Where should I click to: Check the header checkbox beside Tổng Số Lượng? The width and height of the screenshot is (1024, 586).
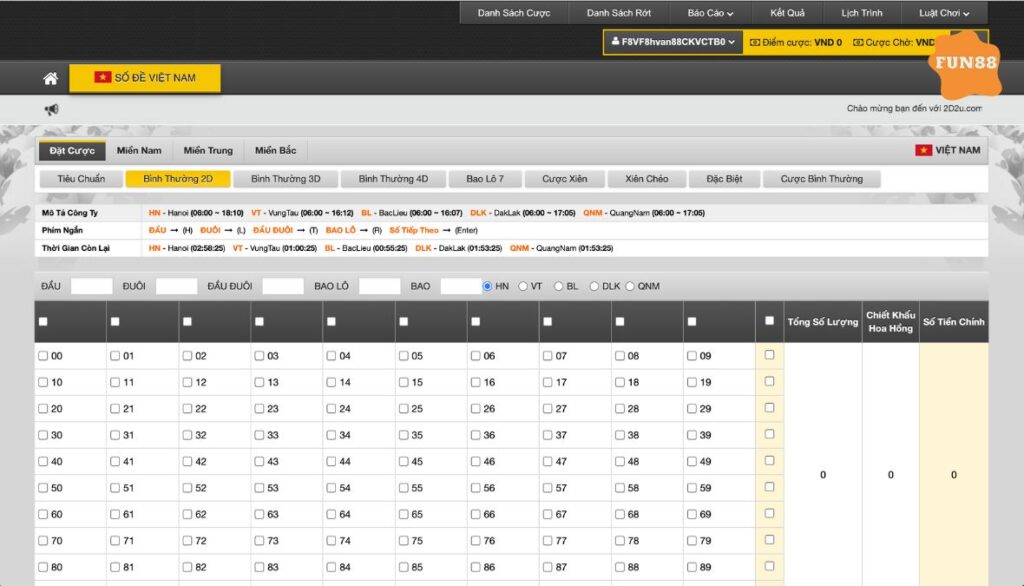769,321
